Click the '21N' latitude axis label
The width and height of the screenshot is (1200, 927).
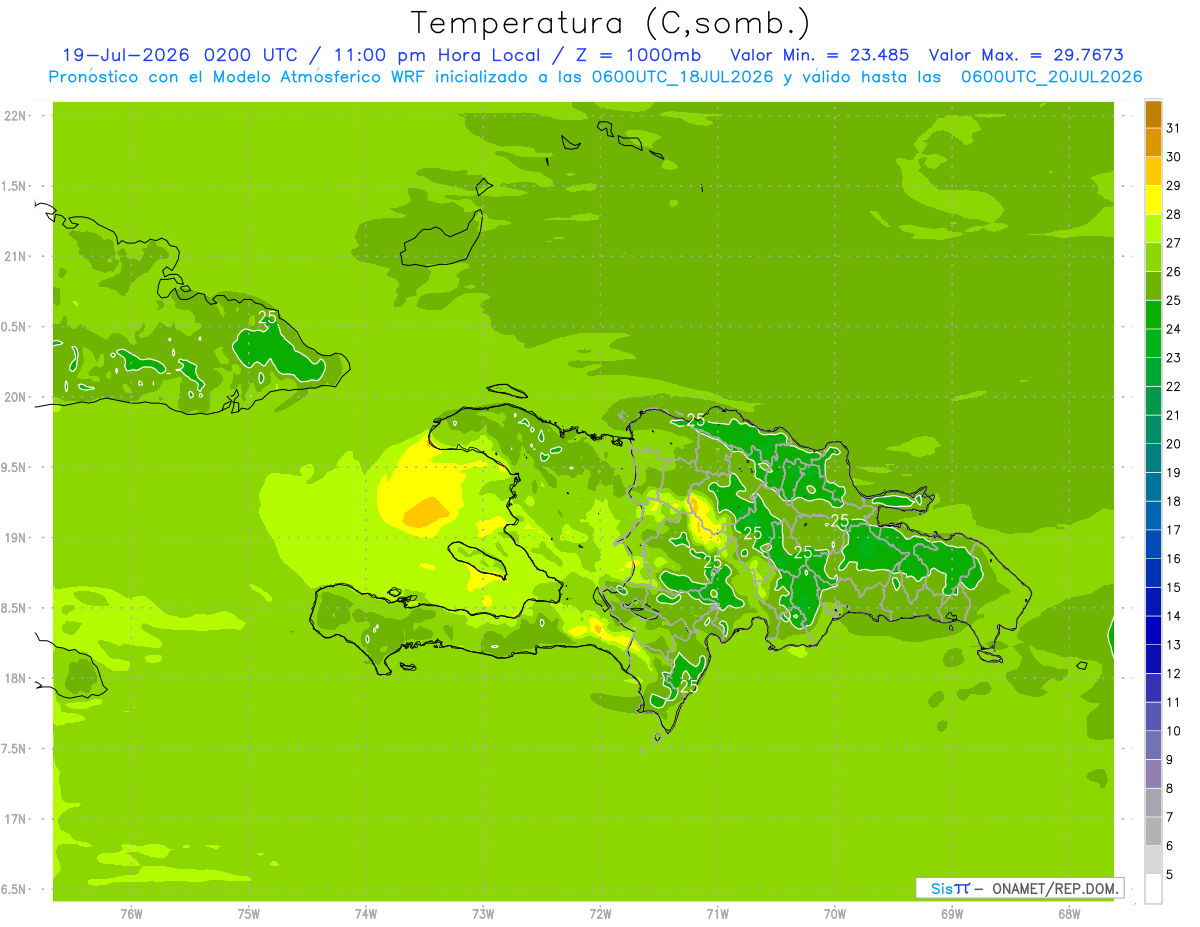(15, 256)
